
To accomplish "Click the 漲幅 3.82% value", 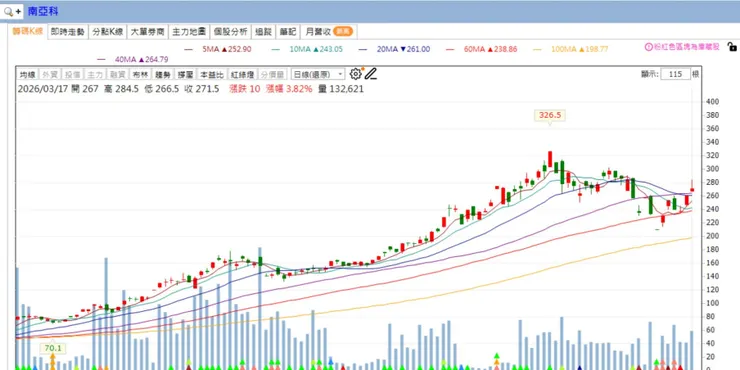I will pos(289,89).
